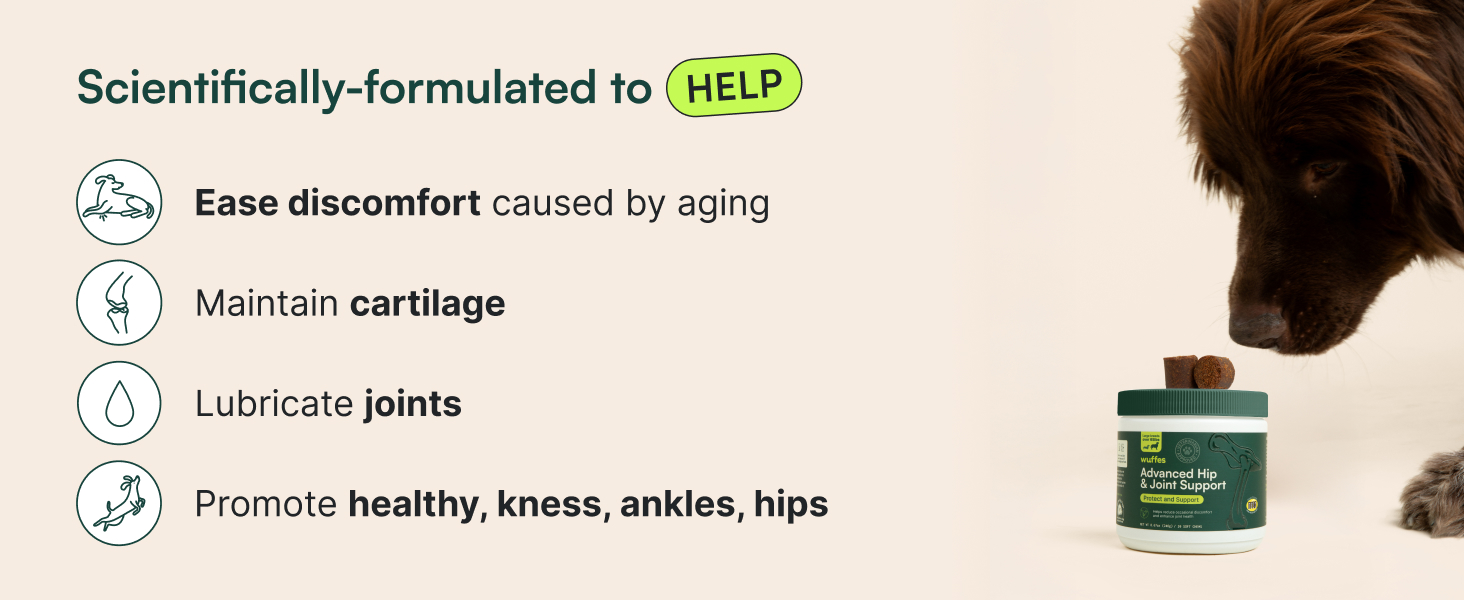The width and height of the screenshot is (1464, 600).
Task: Click the Protect and Support pill label
Action: click(x=1171, y=499)
